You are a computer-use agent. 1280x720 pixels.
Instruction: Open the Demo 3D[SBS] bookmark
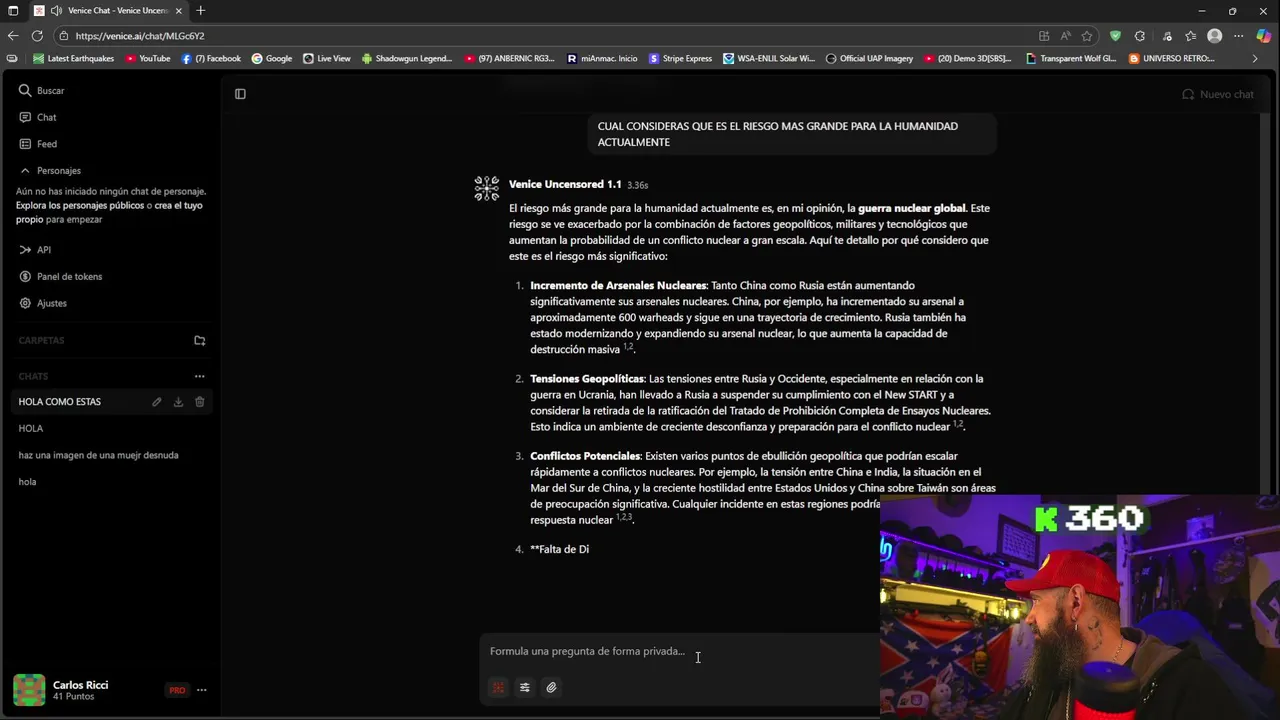click(968, 59)
